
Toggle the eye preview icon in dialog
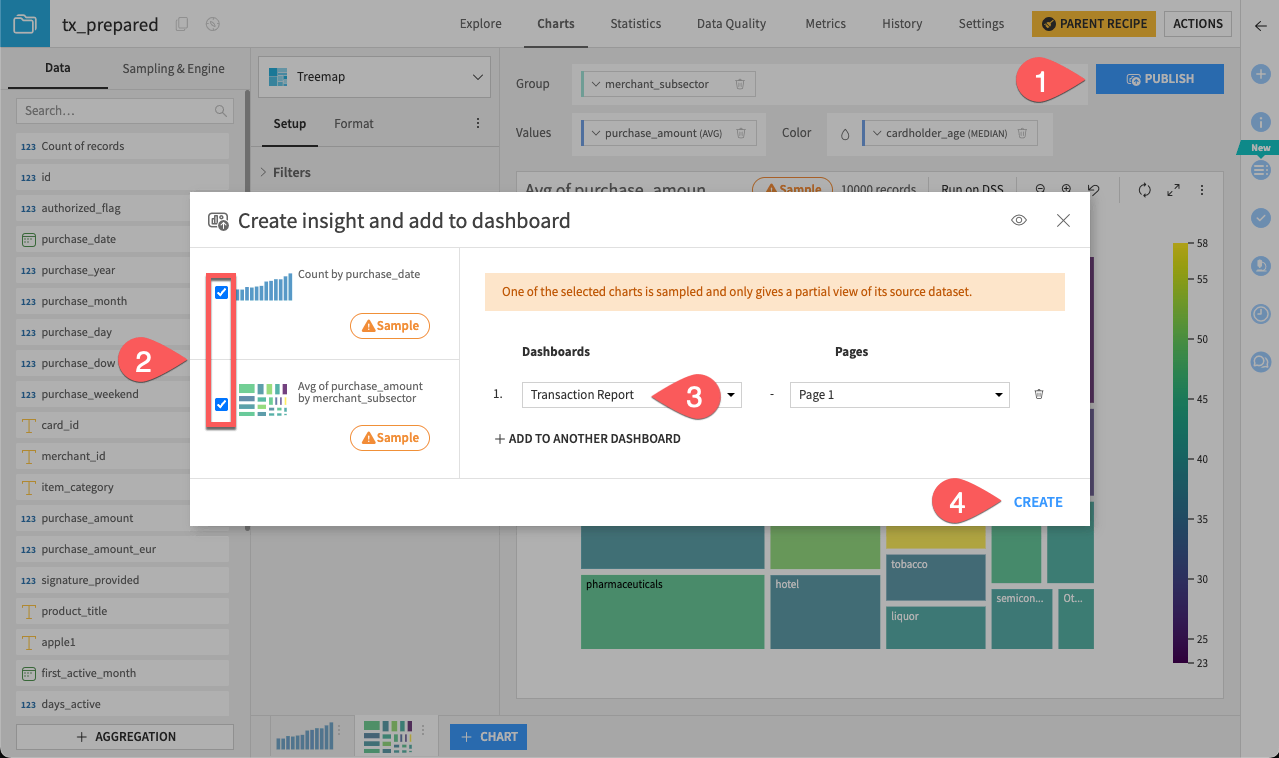tap(1019, 221)
